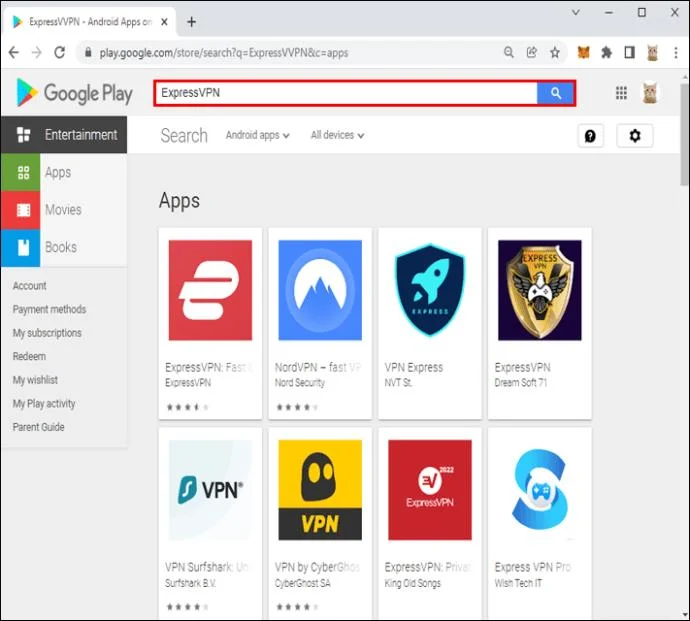Viewport: 690px width, 621px height.
Task: Reload the page
Action: click(x=59, y=53)
